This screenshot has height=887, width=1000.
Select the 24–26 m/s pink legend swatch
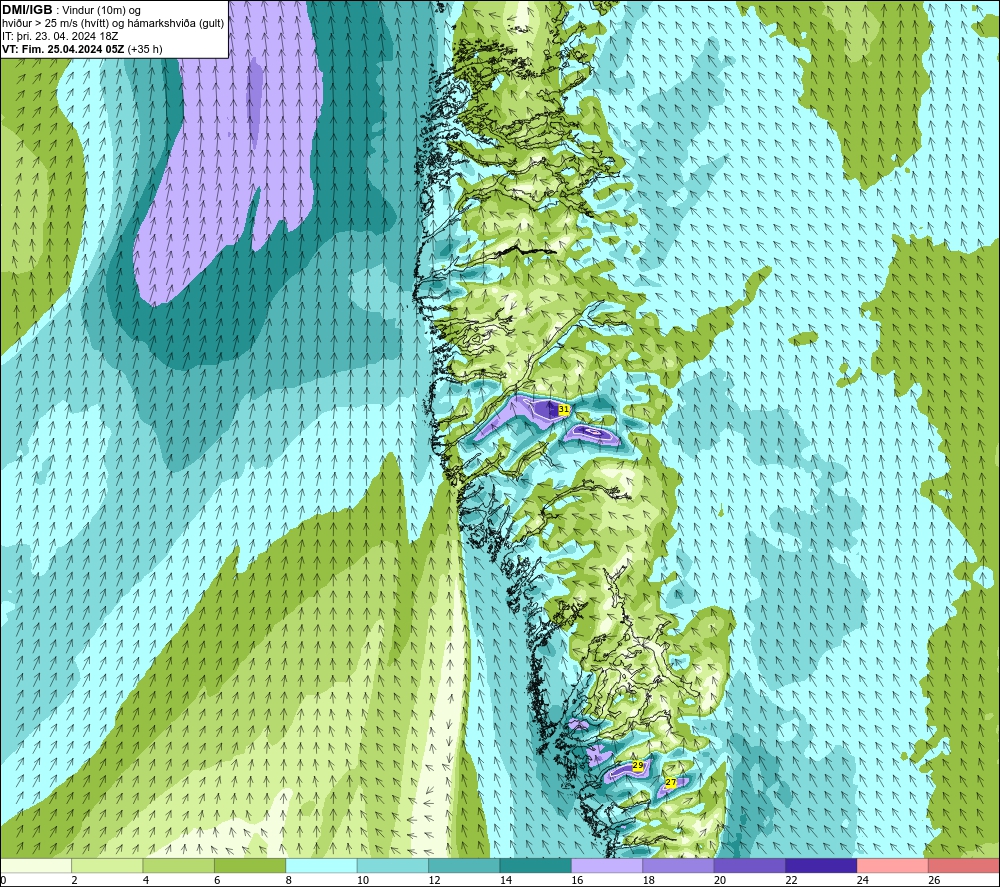[x=893, y=865]
